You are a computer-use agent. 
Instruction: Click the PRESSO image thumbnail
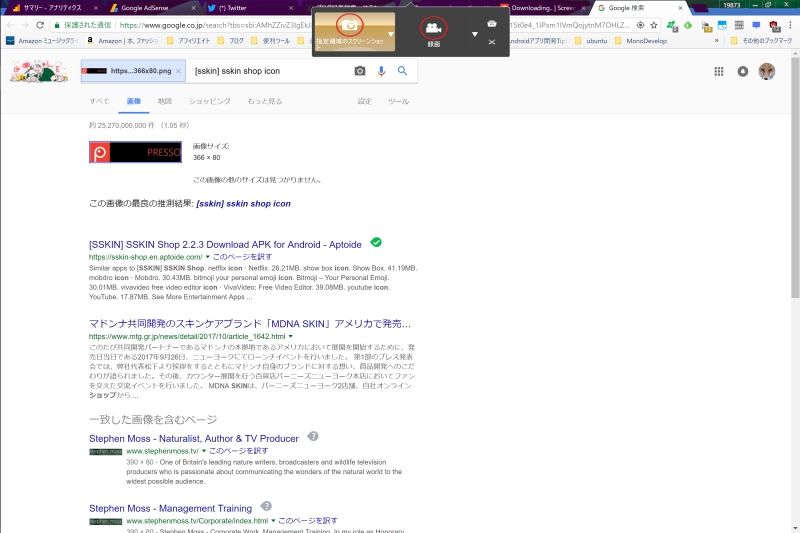click(x=135, y=152)
